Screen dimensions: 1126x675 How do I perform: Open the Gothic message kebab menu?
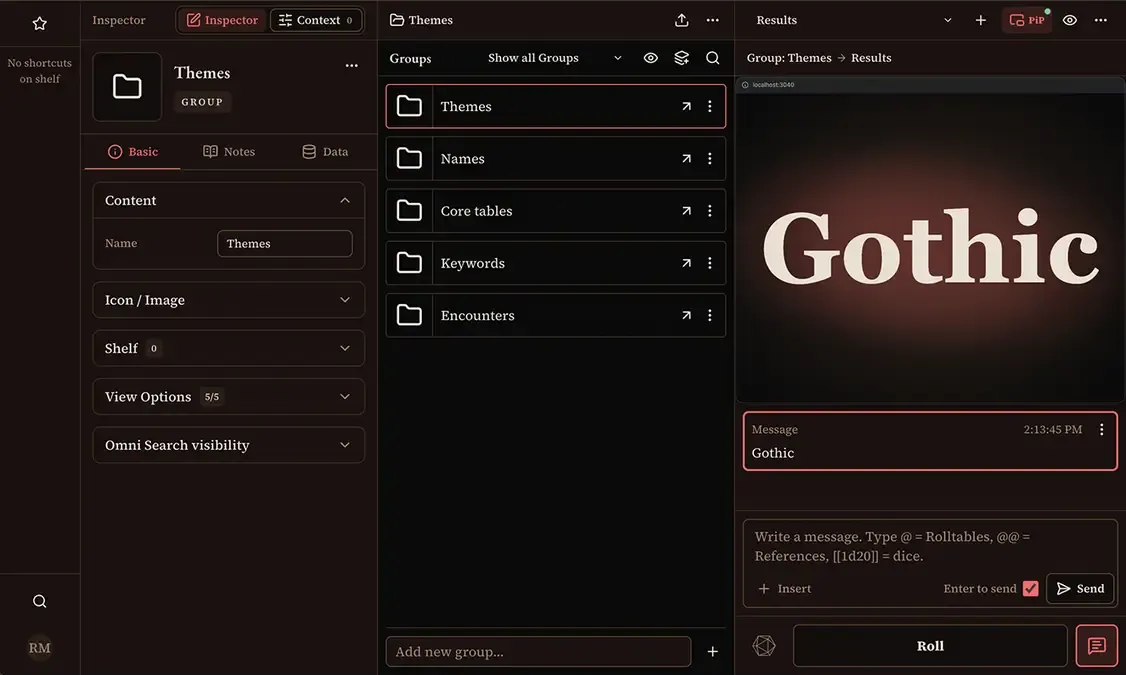pyautogui.click(x=1102, y=429)
